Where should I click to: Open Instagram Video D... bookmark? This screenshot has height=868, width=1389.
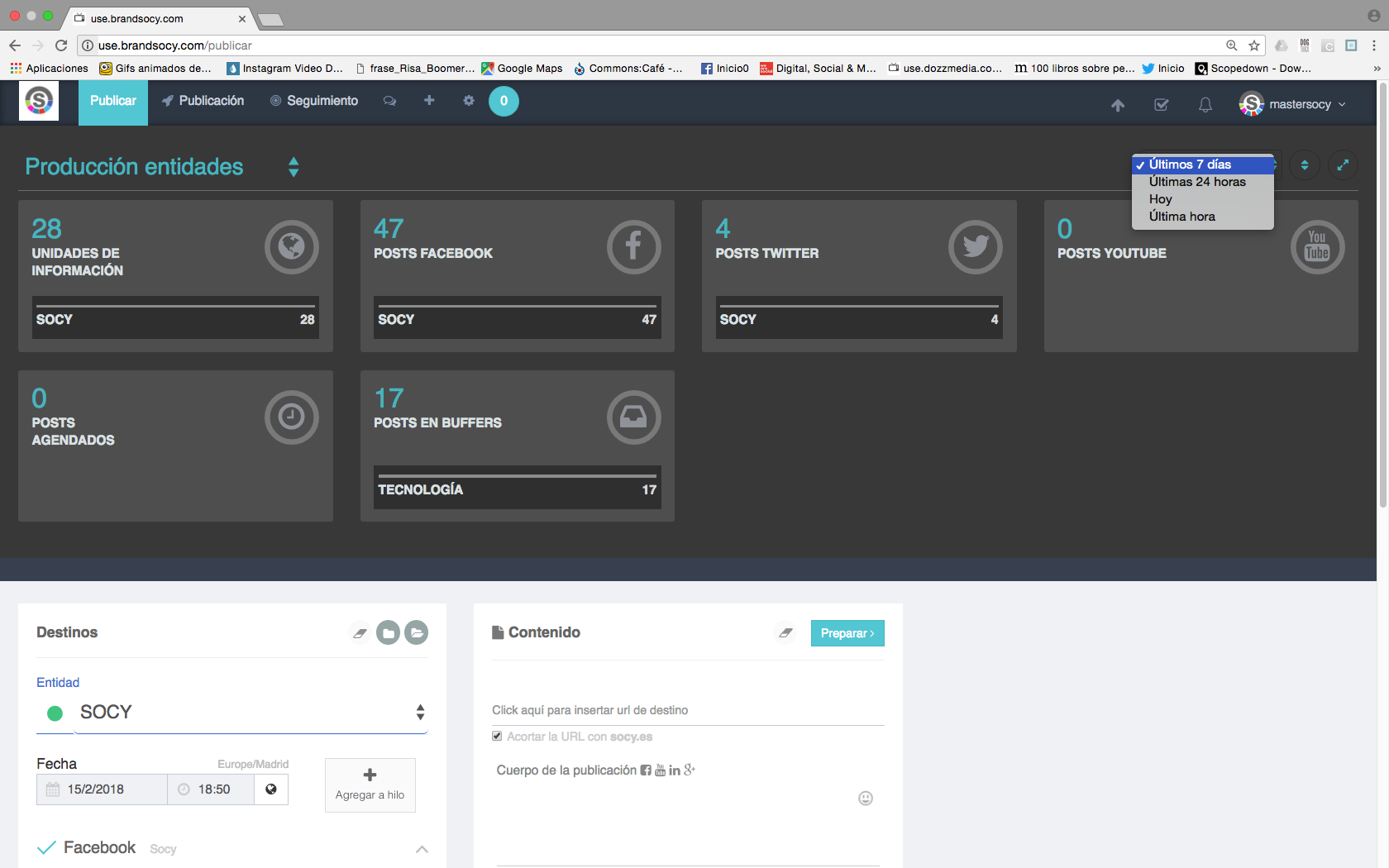[284, 69]
